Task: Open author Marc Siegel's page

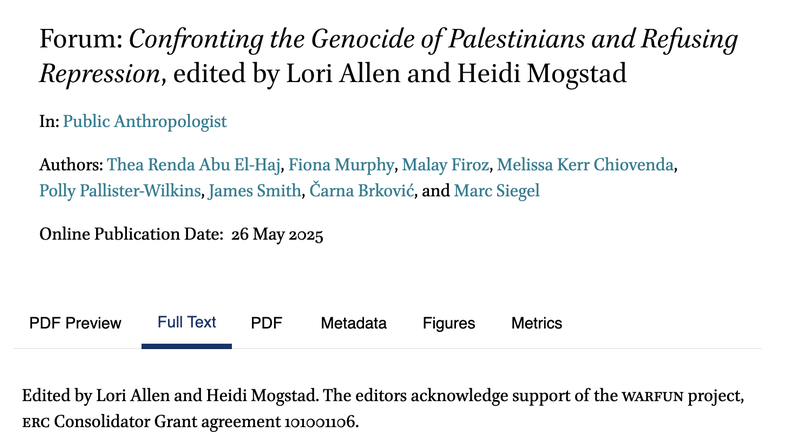Action: [x=496, y=191]
